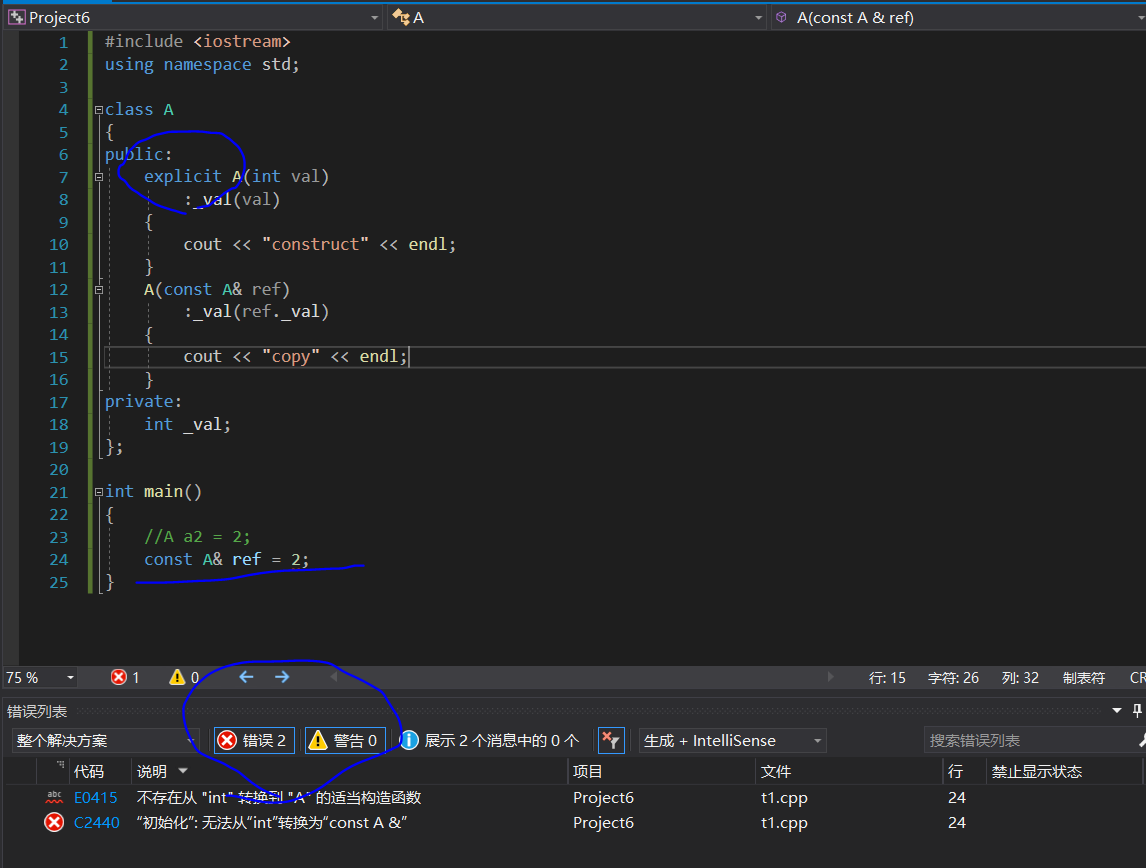Click the 制表符 indentation indicator
1146x868 pixels.
pos(1083,678)
